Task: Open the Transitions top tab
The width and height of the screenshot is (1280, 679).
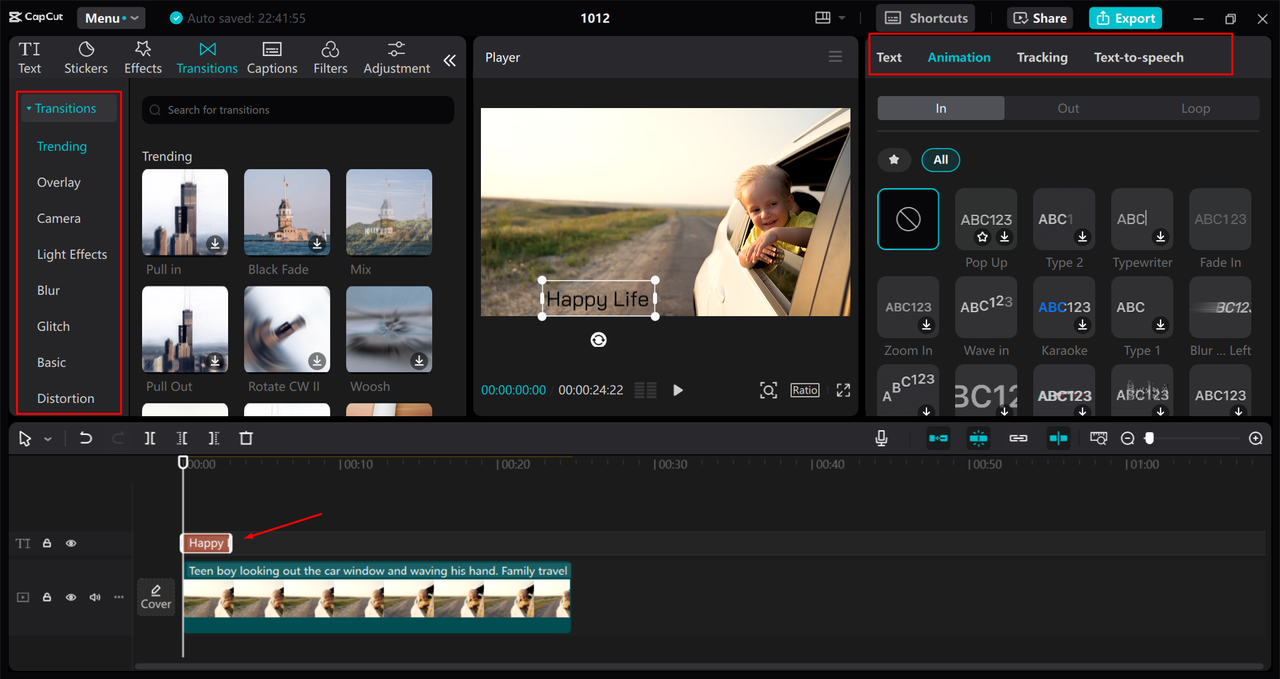Action: coord(207,58)
